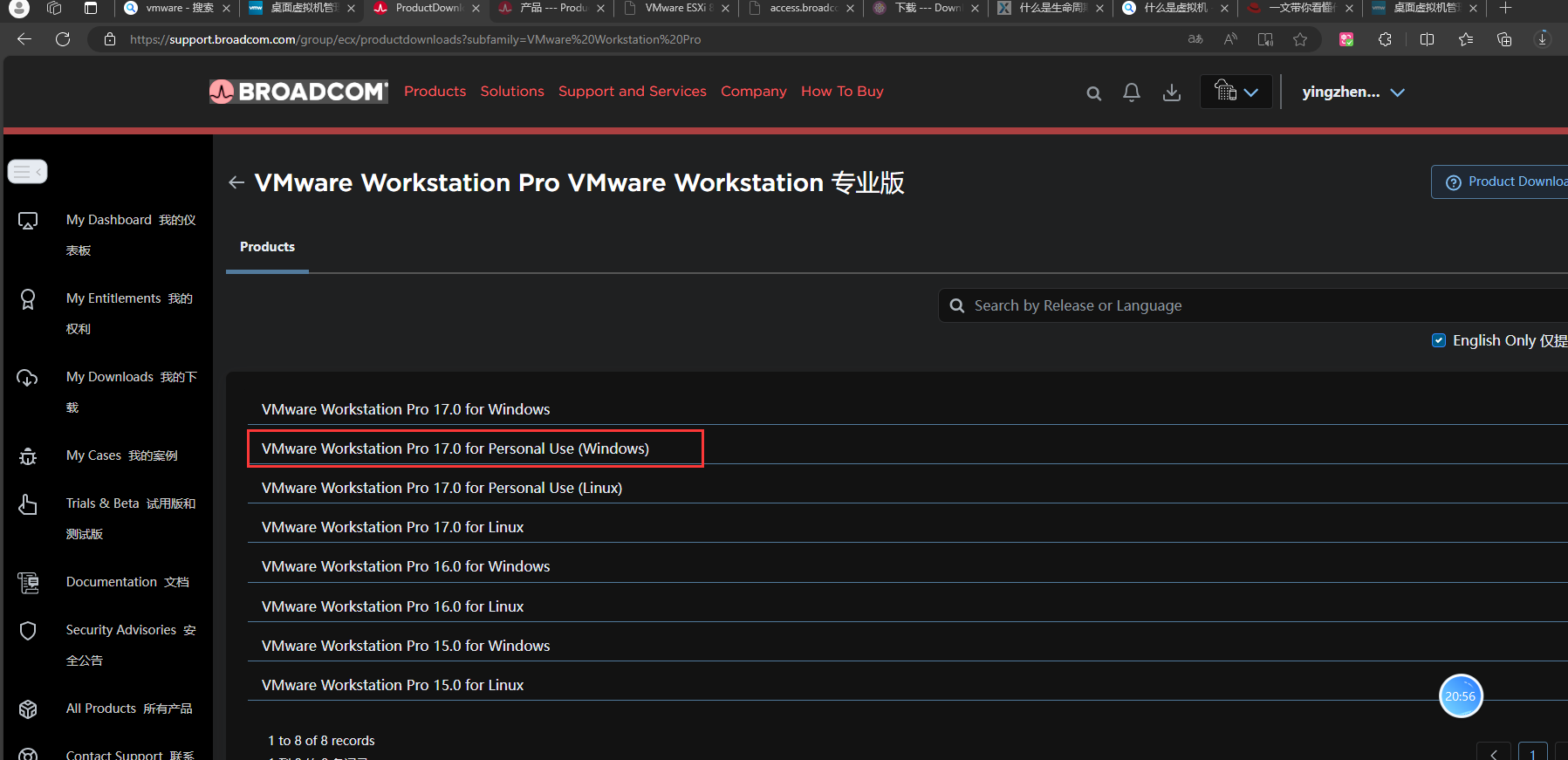Image resolution: width=1568 pixels, height=760 pixels.
Task: Open the favorites list icon in toolbar
Action: click(1466, 39)
